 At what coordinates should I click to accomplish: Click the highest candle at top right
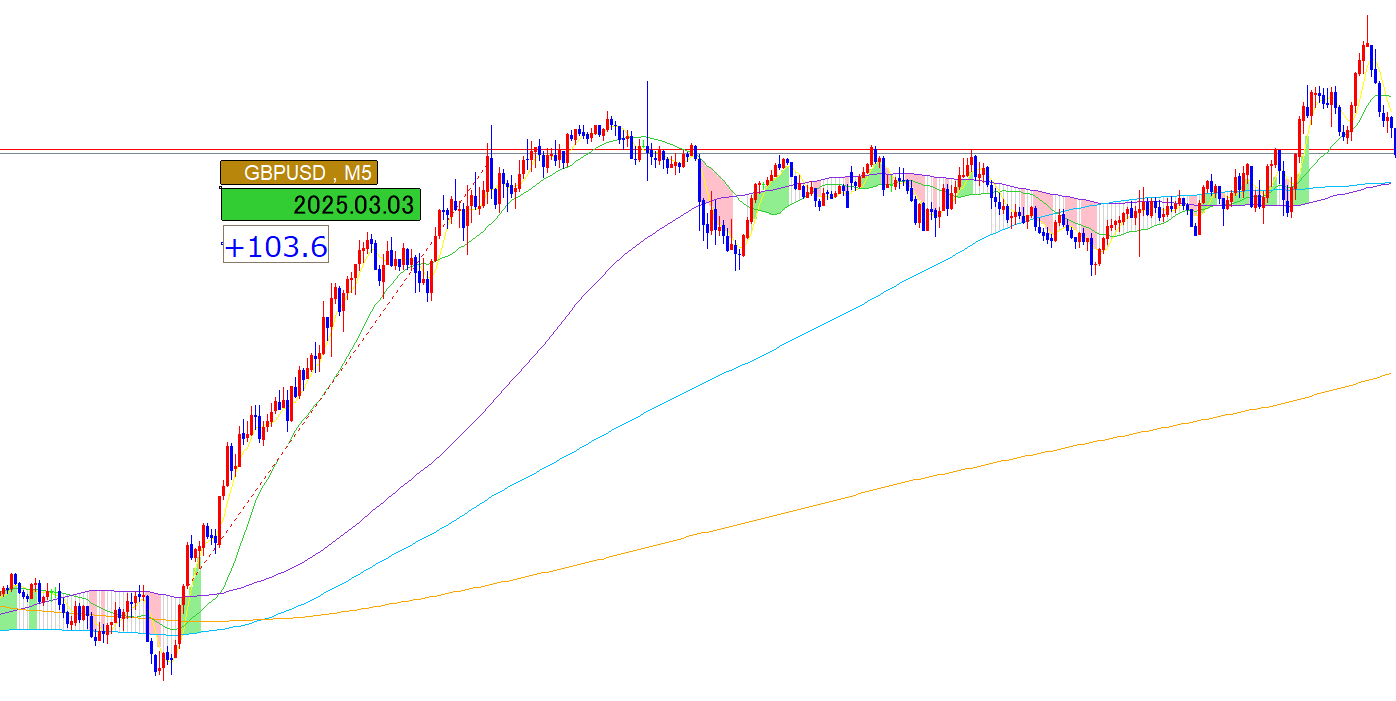click(1367, 50)
